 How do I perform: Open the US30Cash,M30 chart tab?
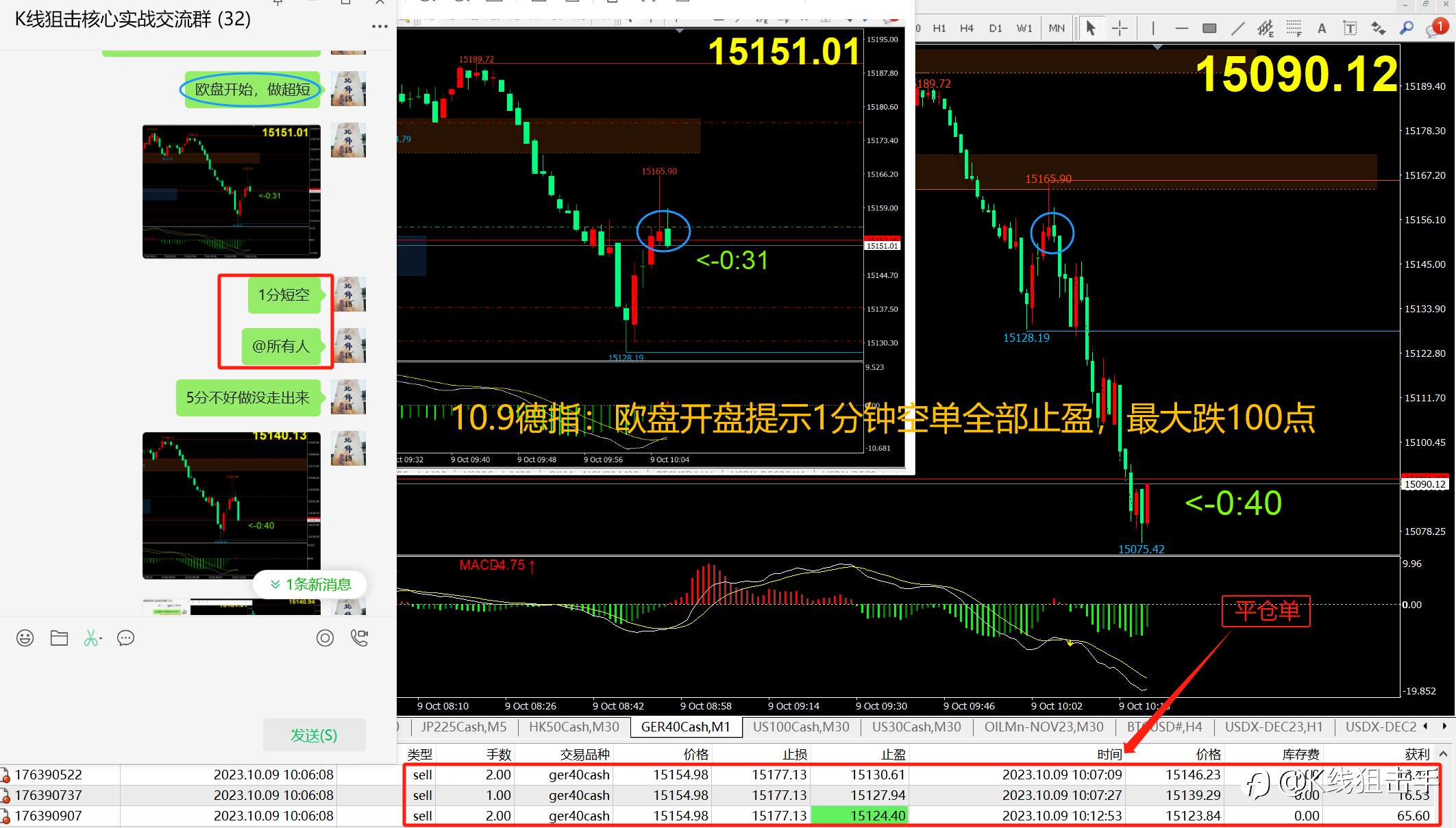pyautogui.click(x=917, y=727)
